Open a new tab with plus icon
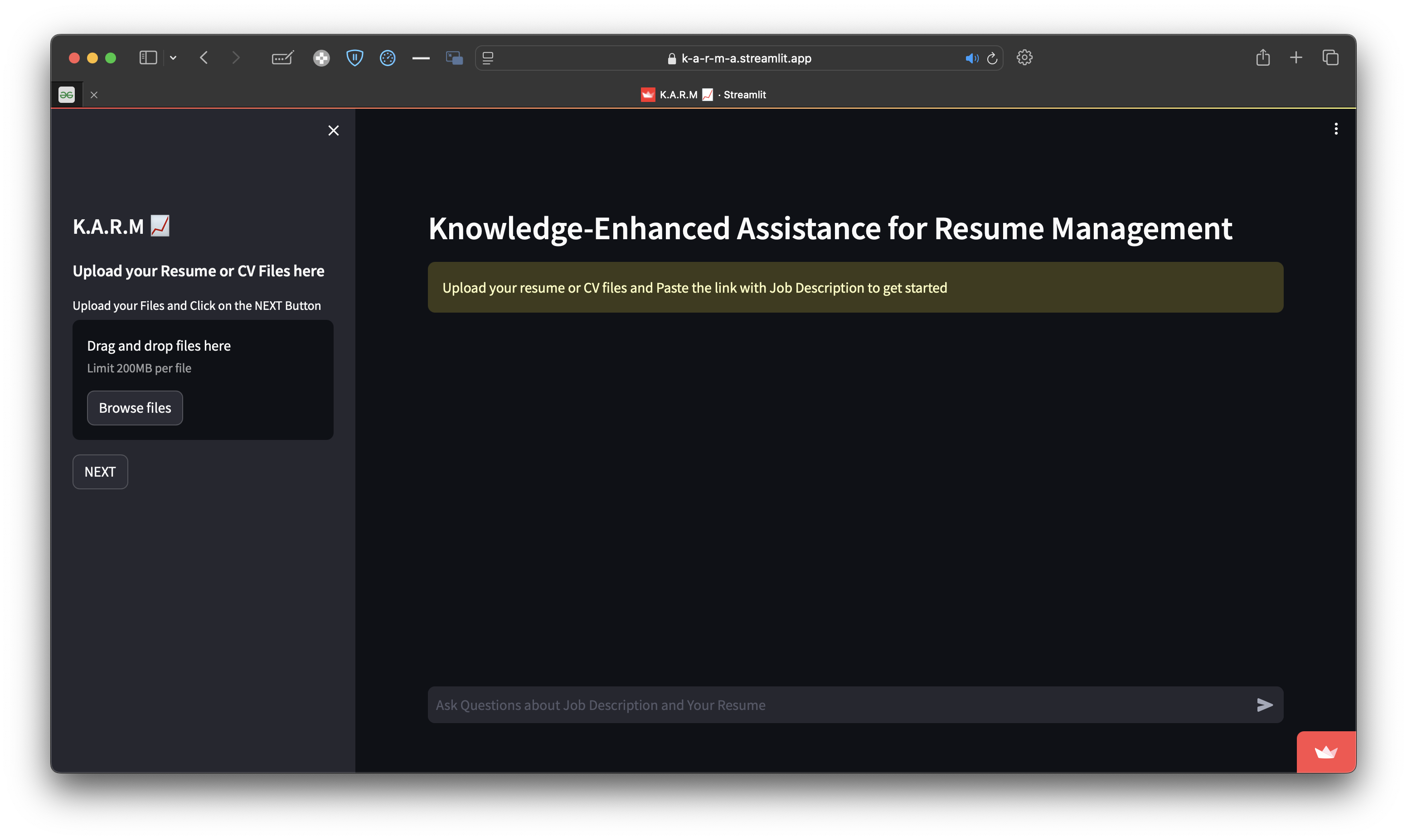The height and width of the screenshot is (840, 1407). tap(1295, 58)
